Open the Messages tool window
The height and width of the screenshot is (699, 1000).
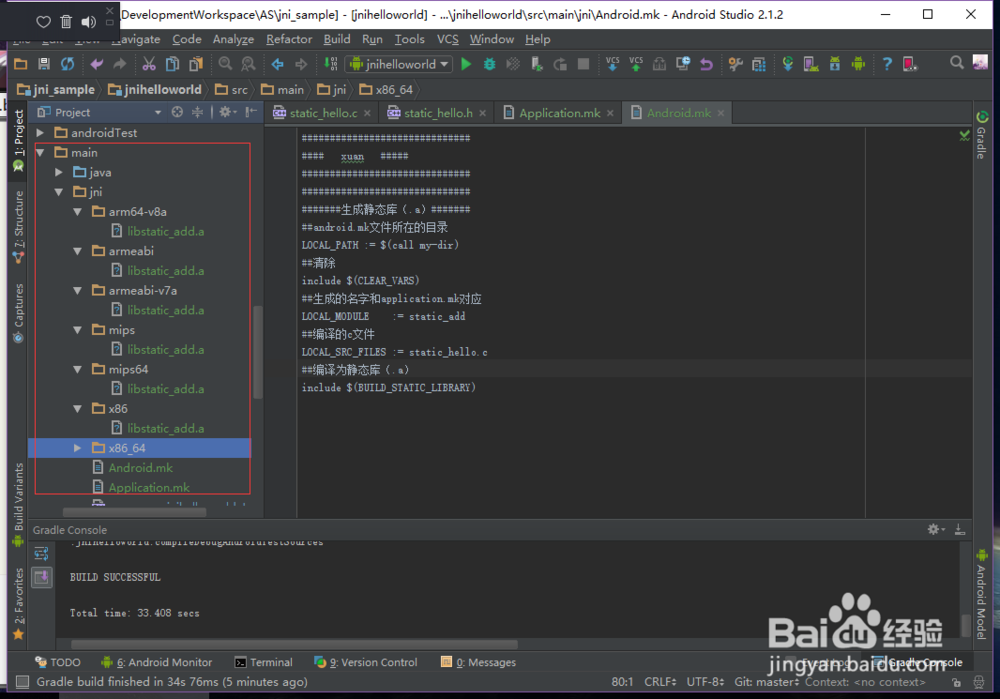point(478,662)
